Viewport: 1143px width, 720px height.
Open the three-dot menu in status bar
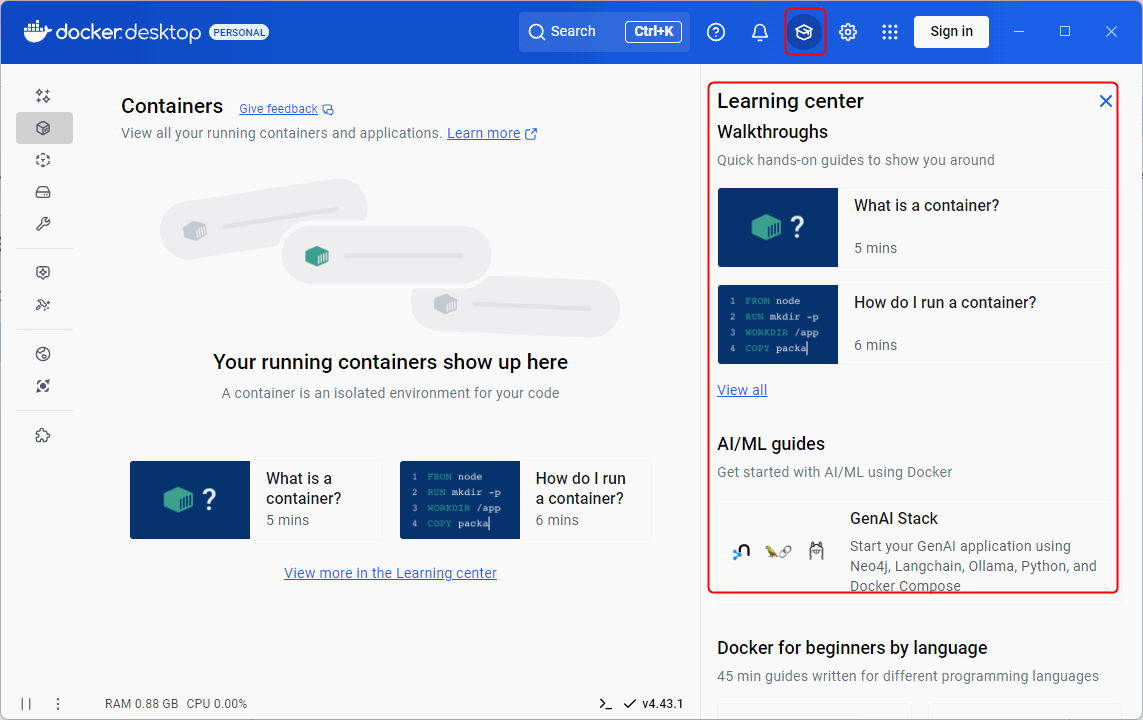tap(58, 704)
